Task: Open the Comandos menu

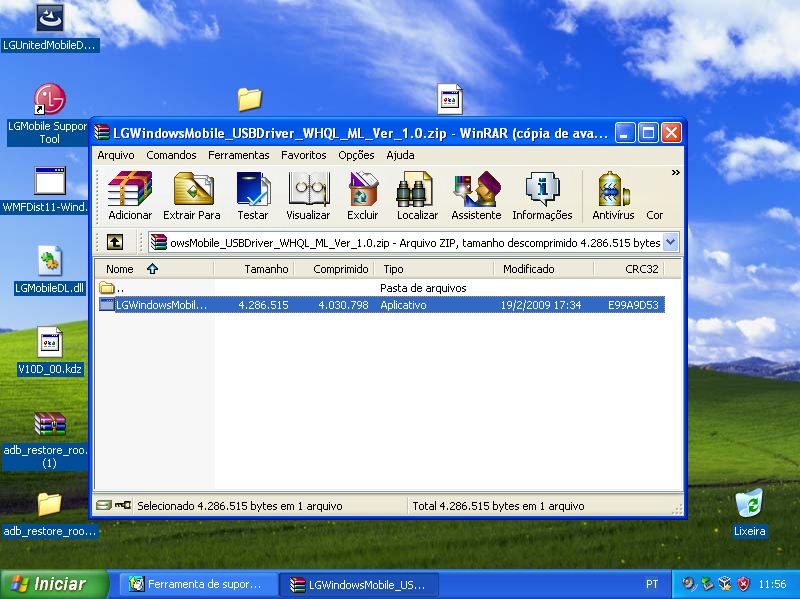Action: pos(171,155)
